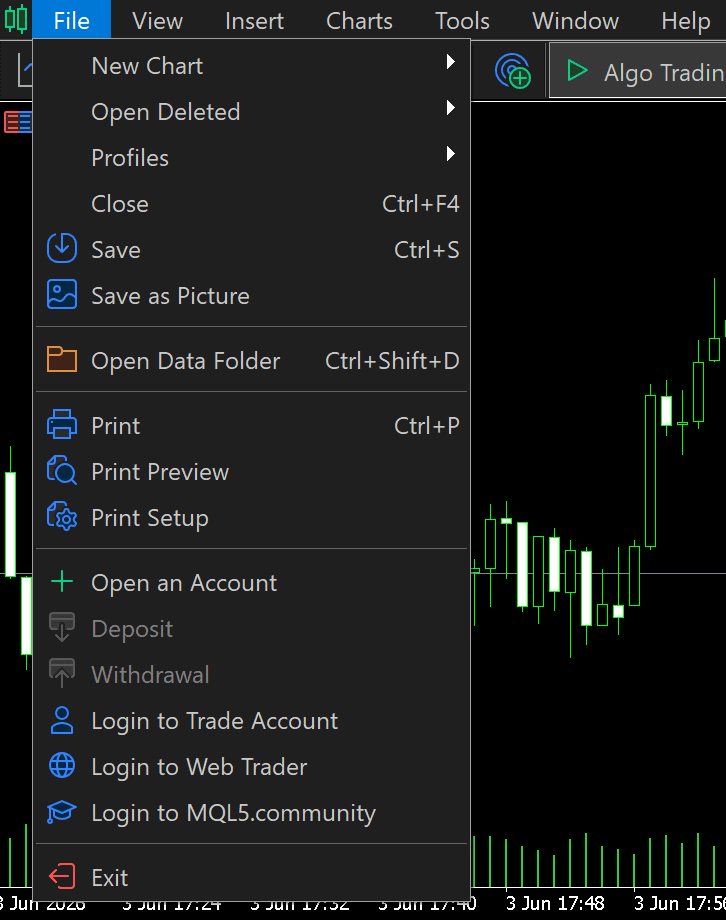The width and height of the screenshot is (726, 920).
Task: Choose Close to close the chart
Action: pos(252,204)
